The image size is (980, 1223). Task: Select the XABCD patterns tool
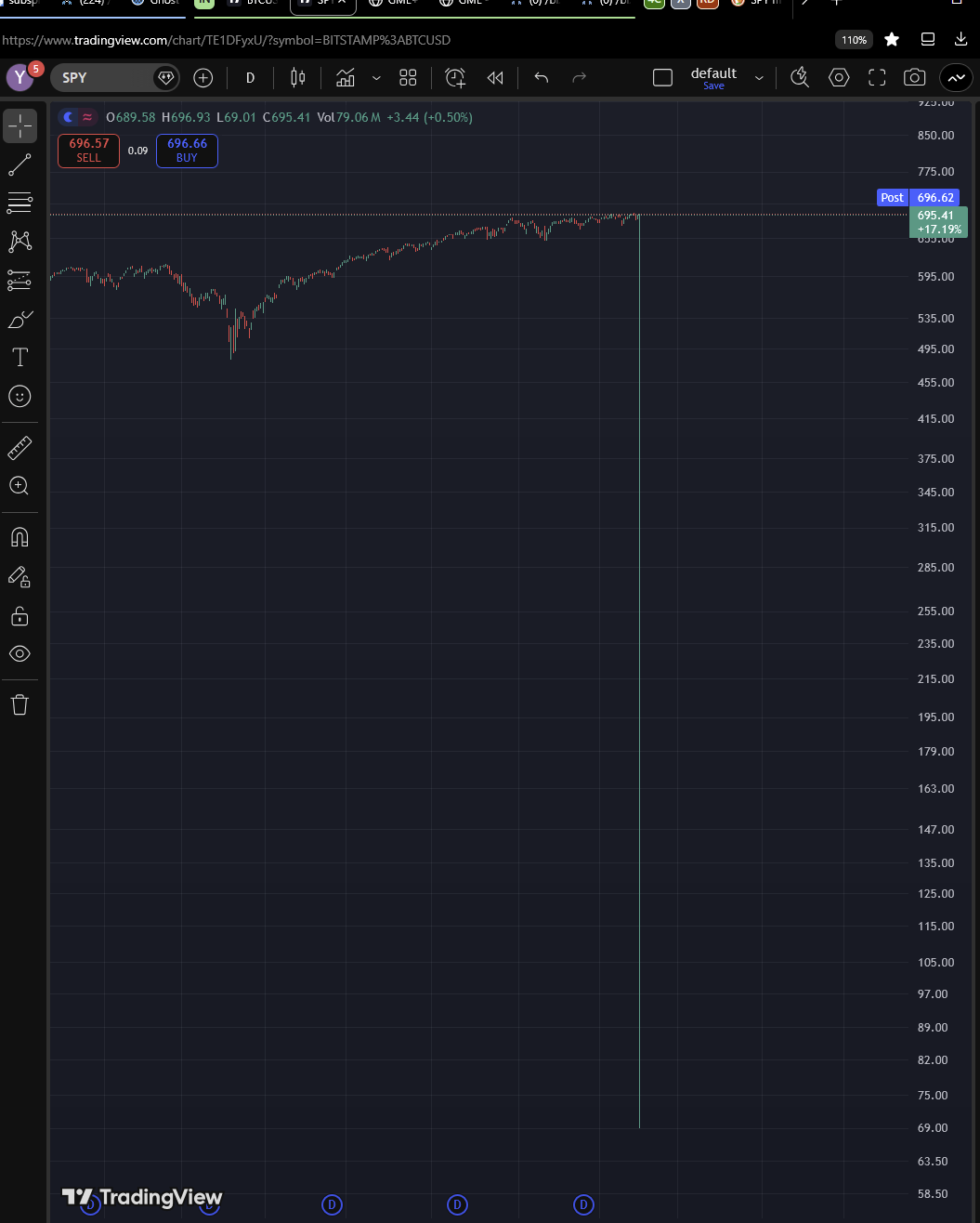click(x=20, y=242)
